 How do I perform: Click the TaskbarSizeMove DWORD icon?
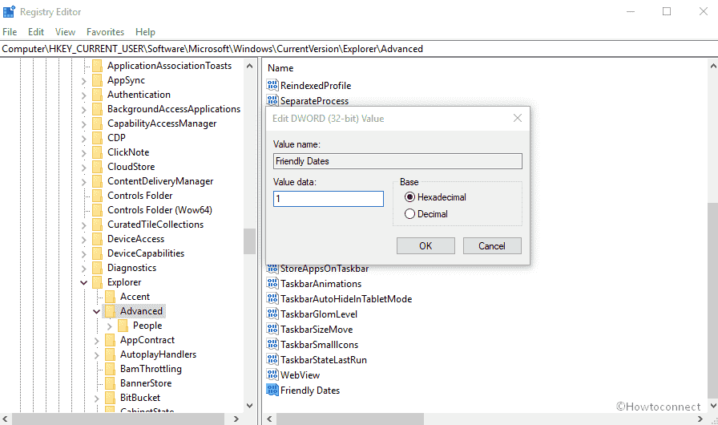coord(272,329)
